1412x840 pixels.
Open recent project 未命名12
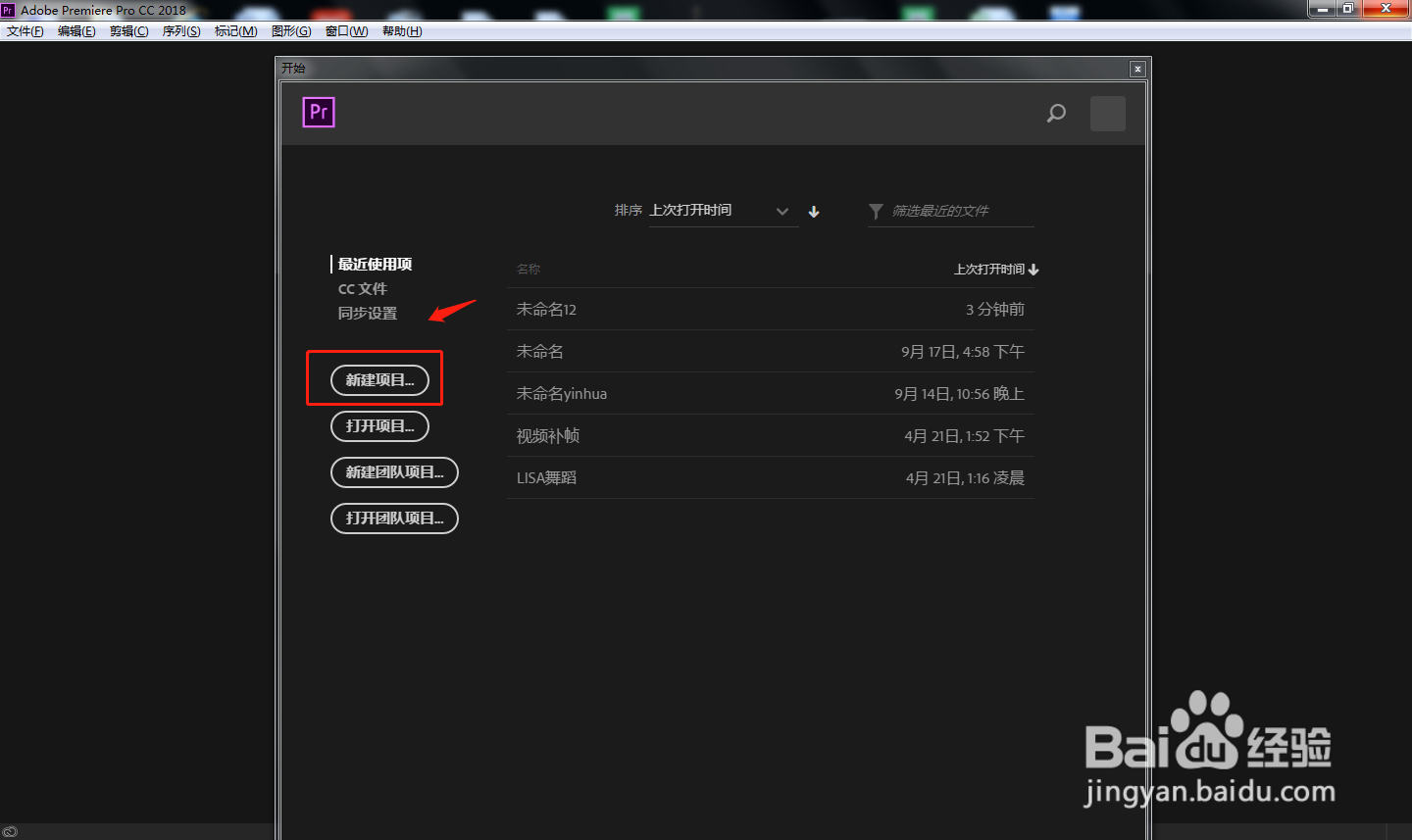[x=771, y=310]
